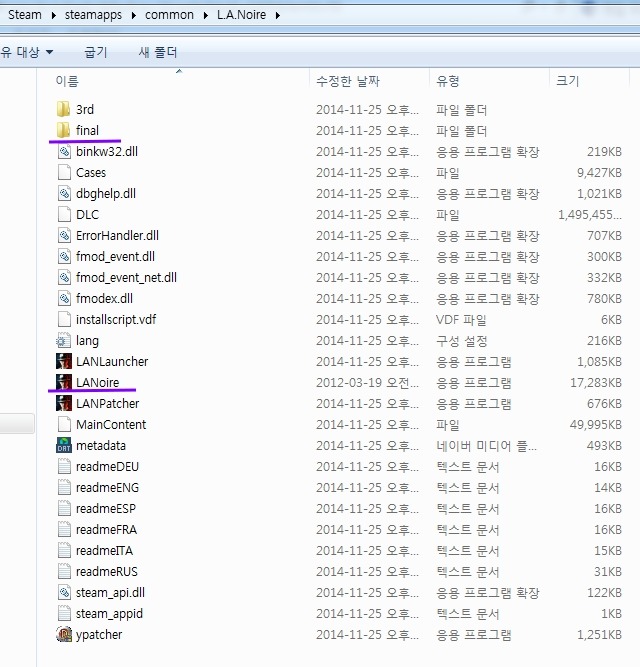640x667 pixels.
Task: Click the 2012-03-19 date of LANoire
Action: (367, 382)
